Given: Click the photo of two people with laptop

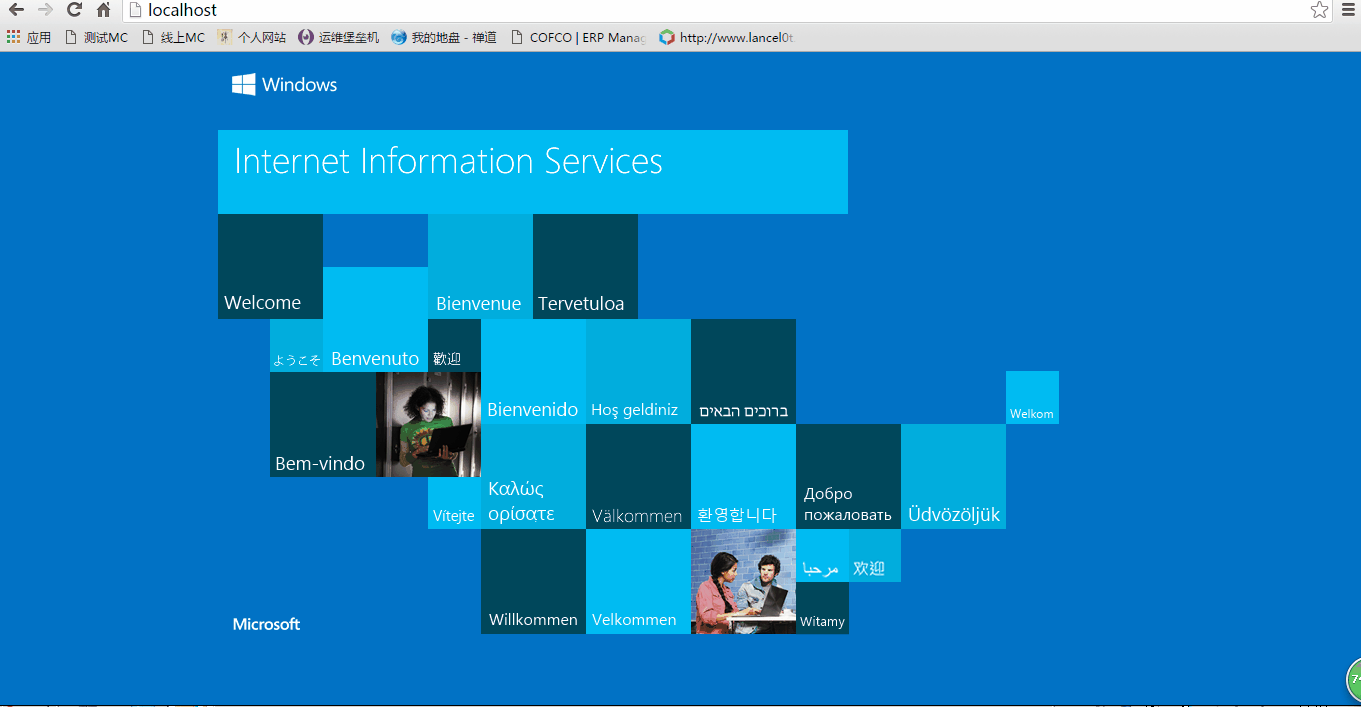Looking at the screenshot, I should tap(743, 581).
